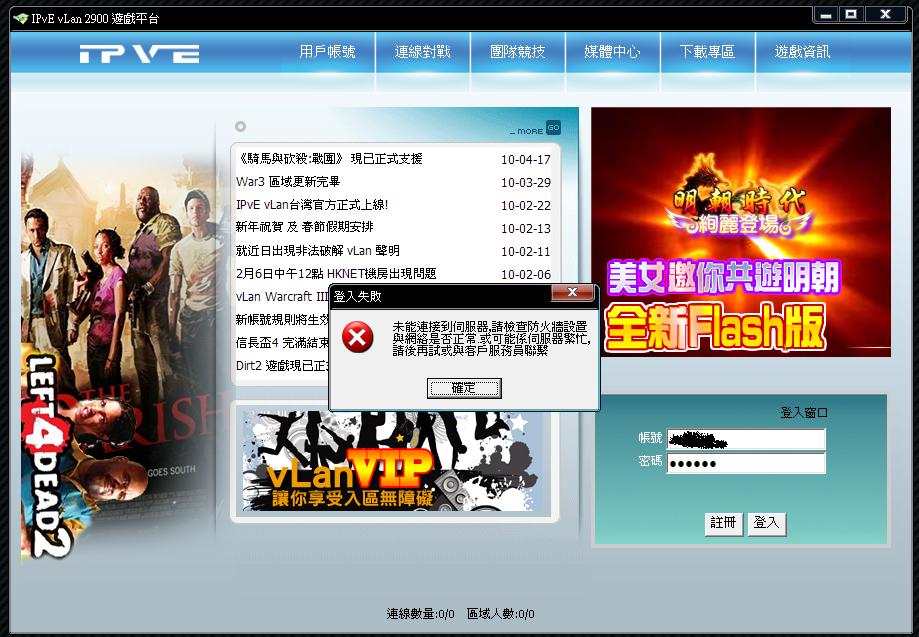Open news 2月6日中午12點 HKNET機房出現問題
919x637 pixels.
pos(336,274)
